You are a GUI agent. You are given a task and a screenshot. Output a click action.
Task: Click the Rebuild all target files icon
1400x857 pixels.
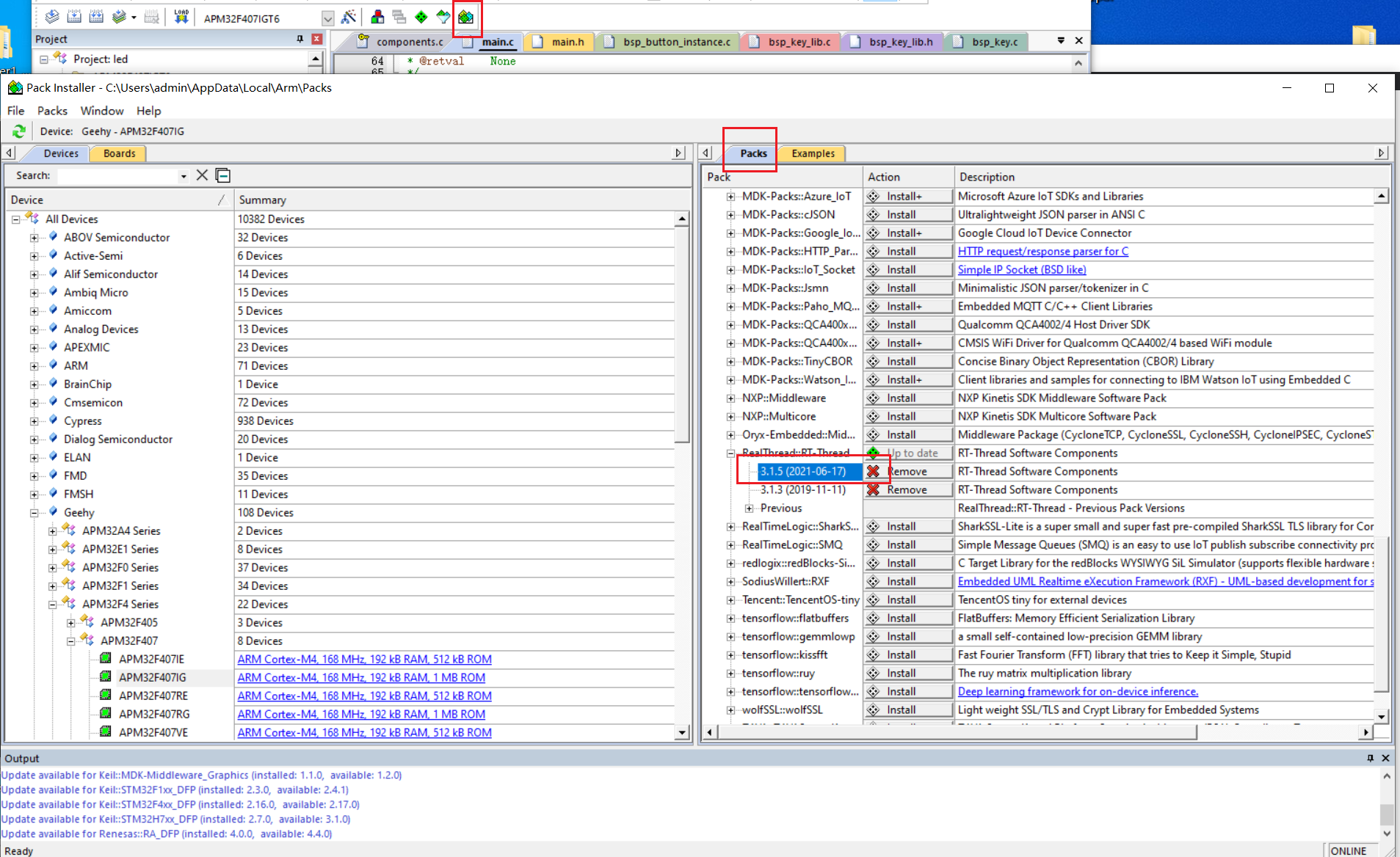pyautogui.click(x=96, y=17)
